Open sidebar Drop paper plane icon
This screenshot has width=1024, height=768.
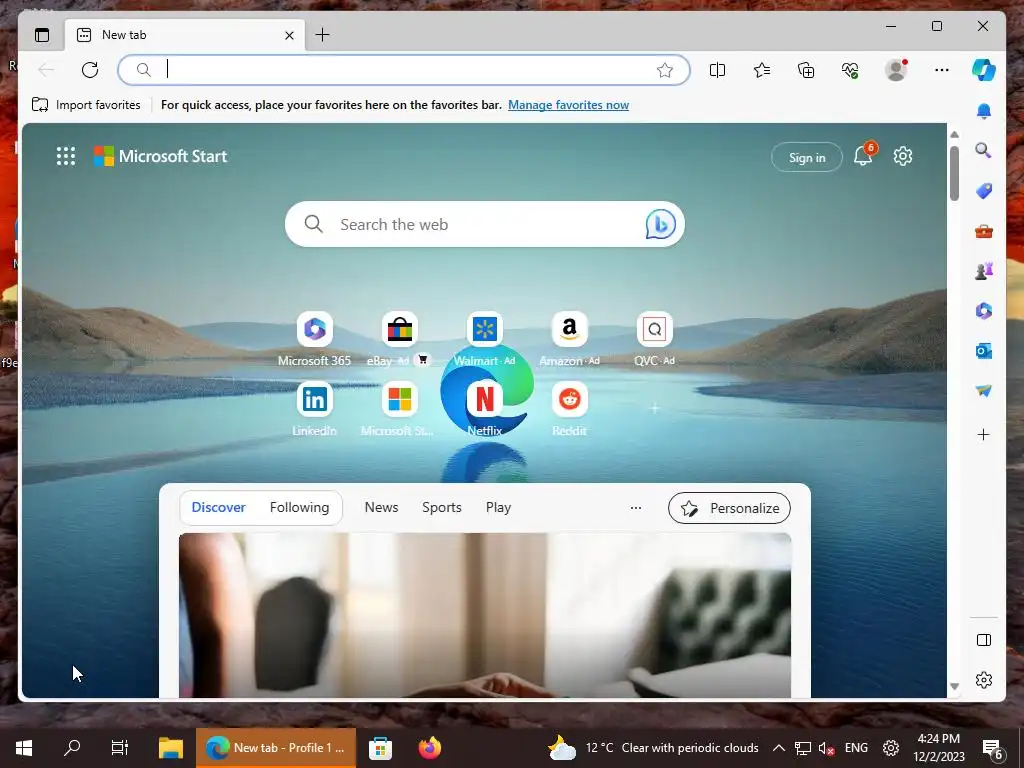tap(984, 391)
